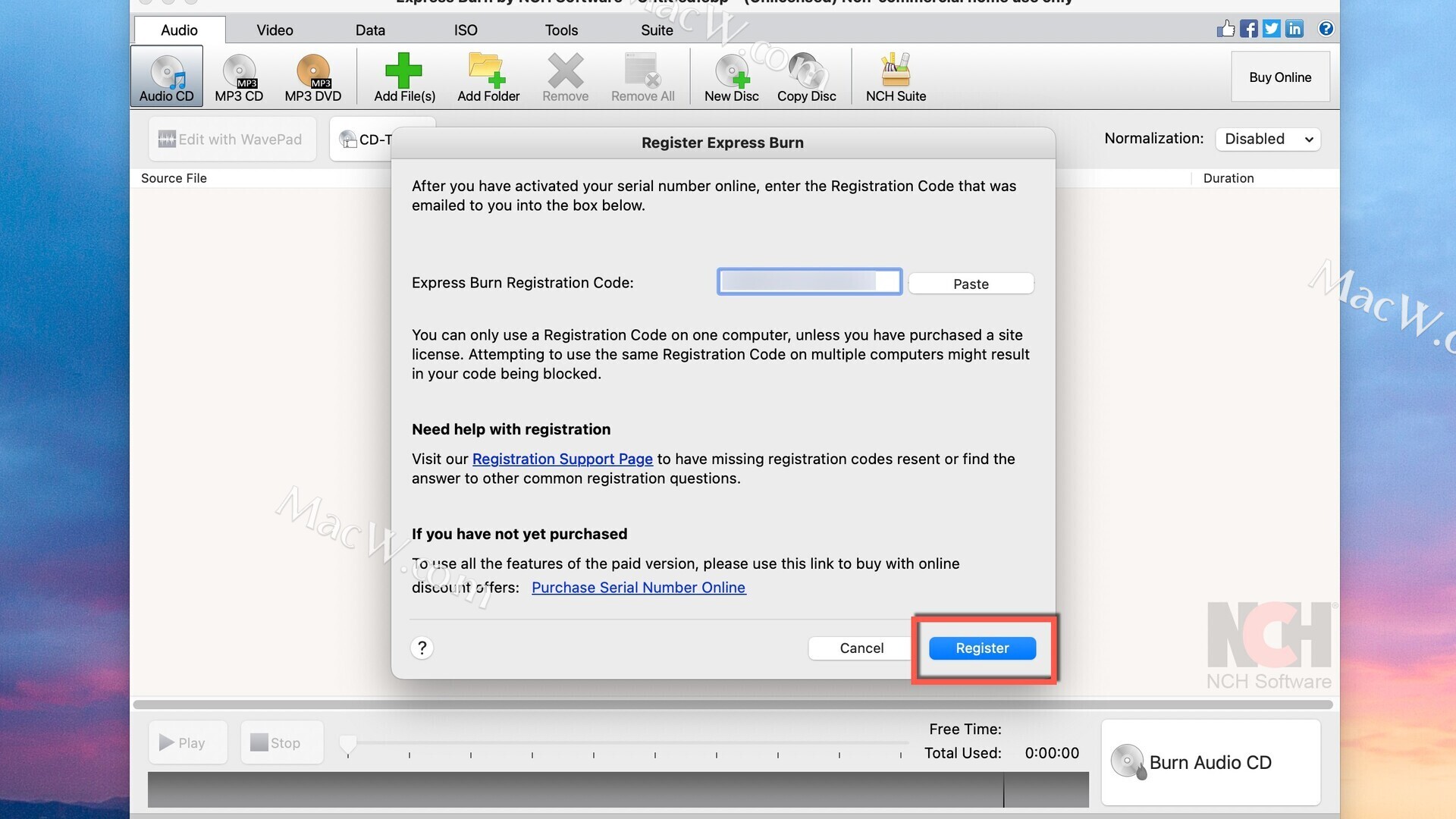Open the NCH Suite toolbox icon

pos(896,71)
